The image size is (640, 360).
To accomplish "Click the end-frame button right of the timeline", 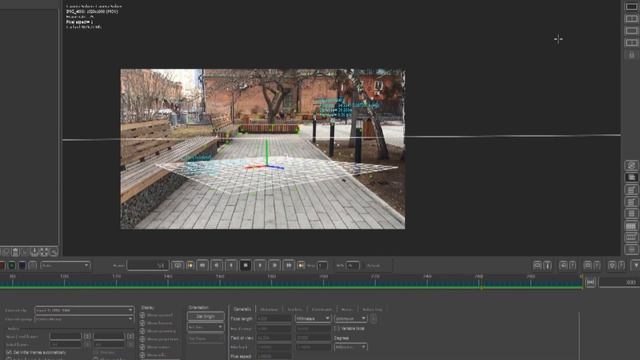I will (x=590, y=282).
